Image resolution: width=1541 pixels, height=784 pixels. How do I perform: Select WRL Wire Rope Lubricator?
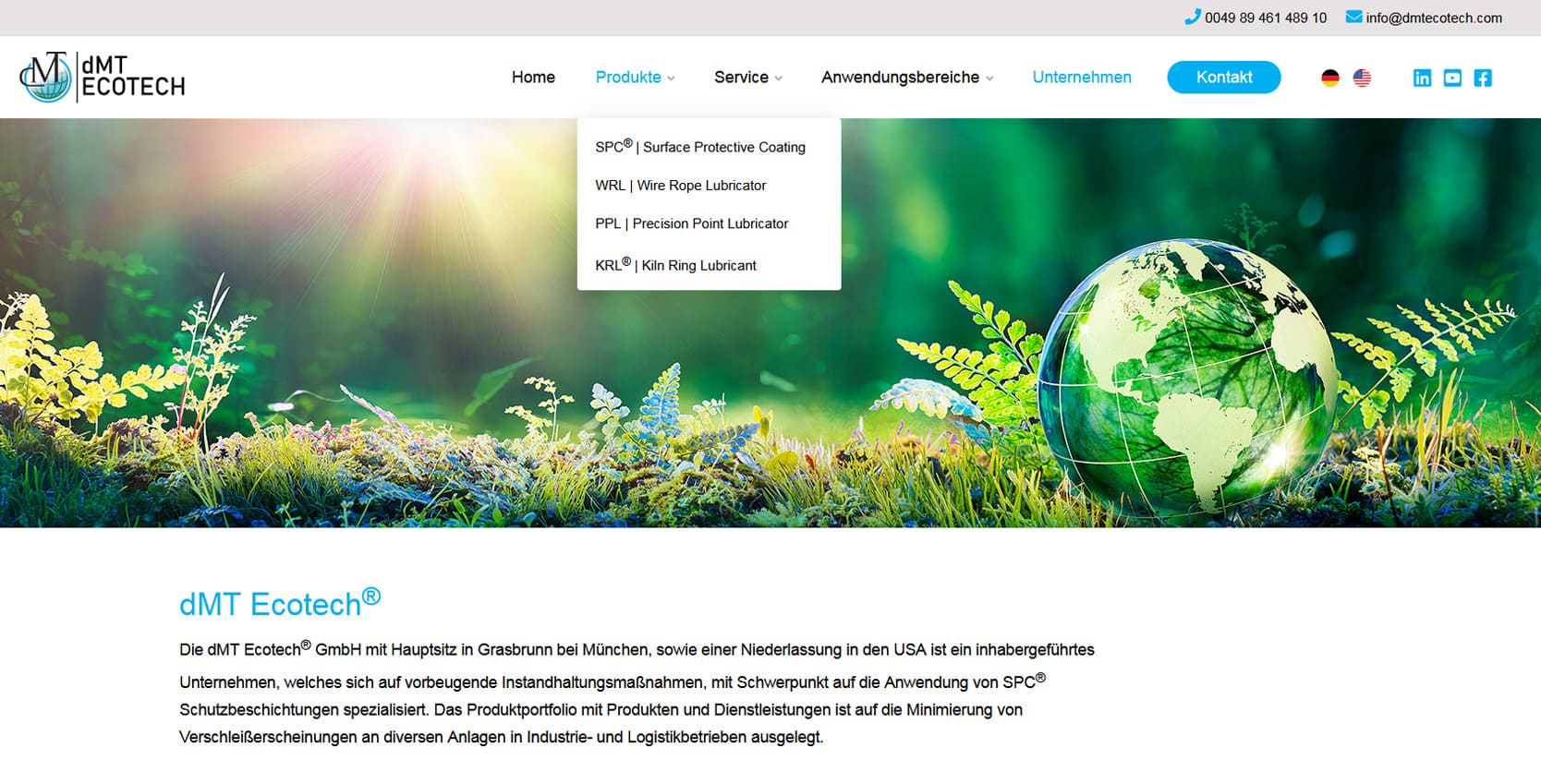pos(681,186)
